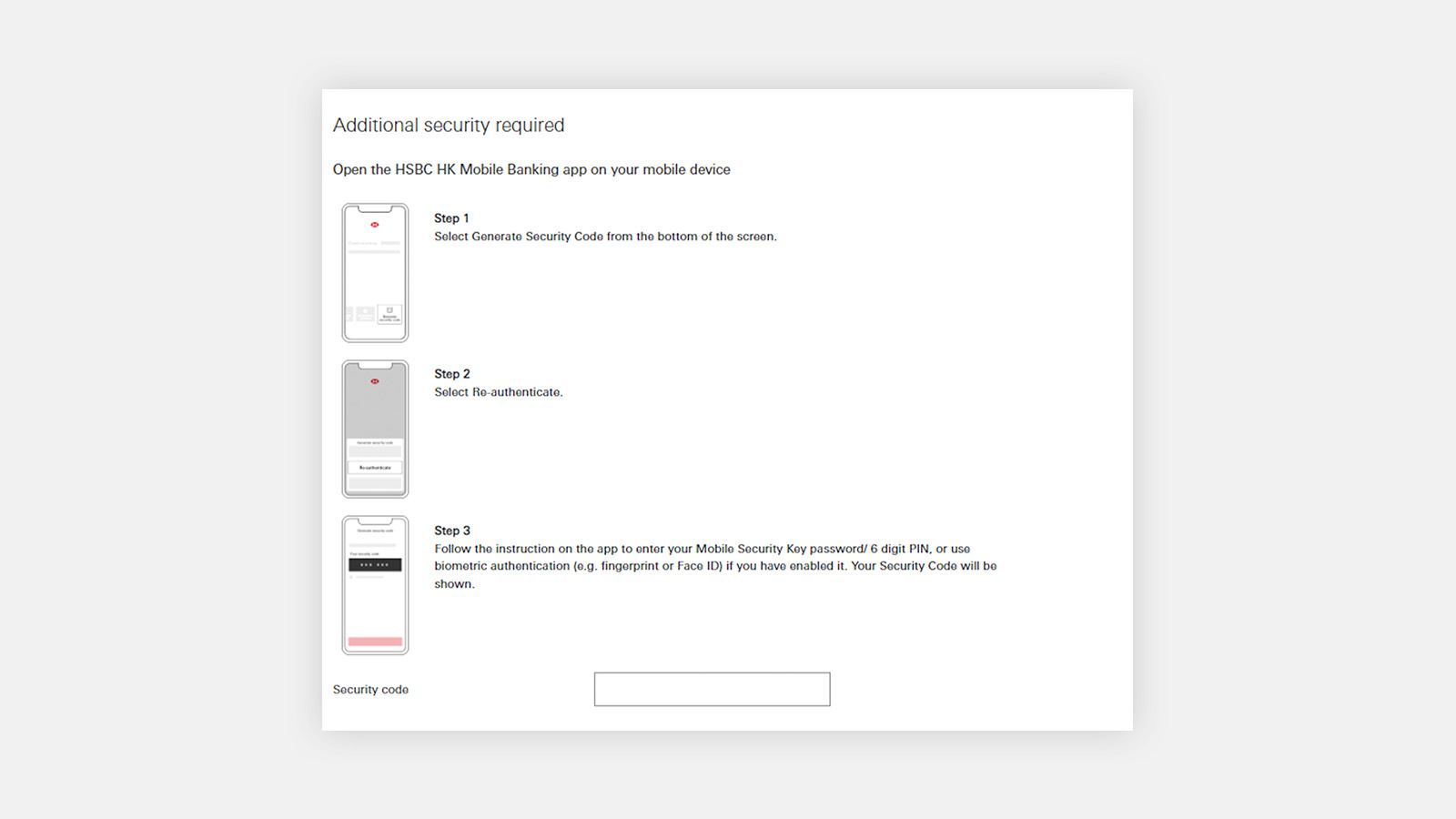This screenshot has width=1456, height=819.
Task: Select the Step 1 phone illustration
Action: tap(375, 273)
